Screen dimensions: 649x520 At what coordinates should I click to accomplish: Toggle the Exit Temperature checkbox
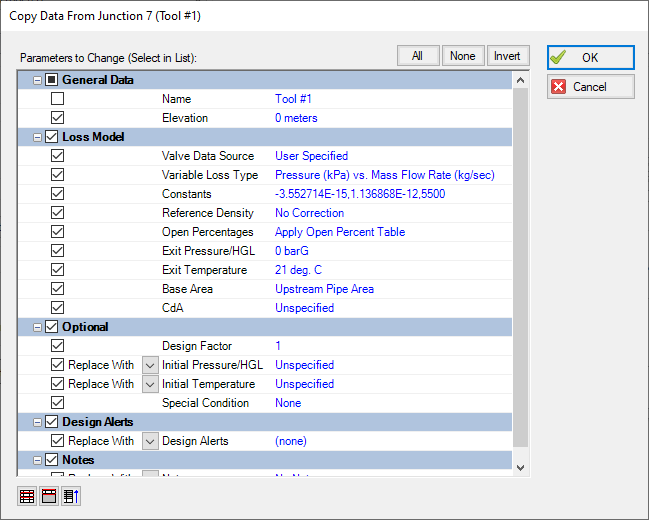pyautogui.click(x=57, y=270)
